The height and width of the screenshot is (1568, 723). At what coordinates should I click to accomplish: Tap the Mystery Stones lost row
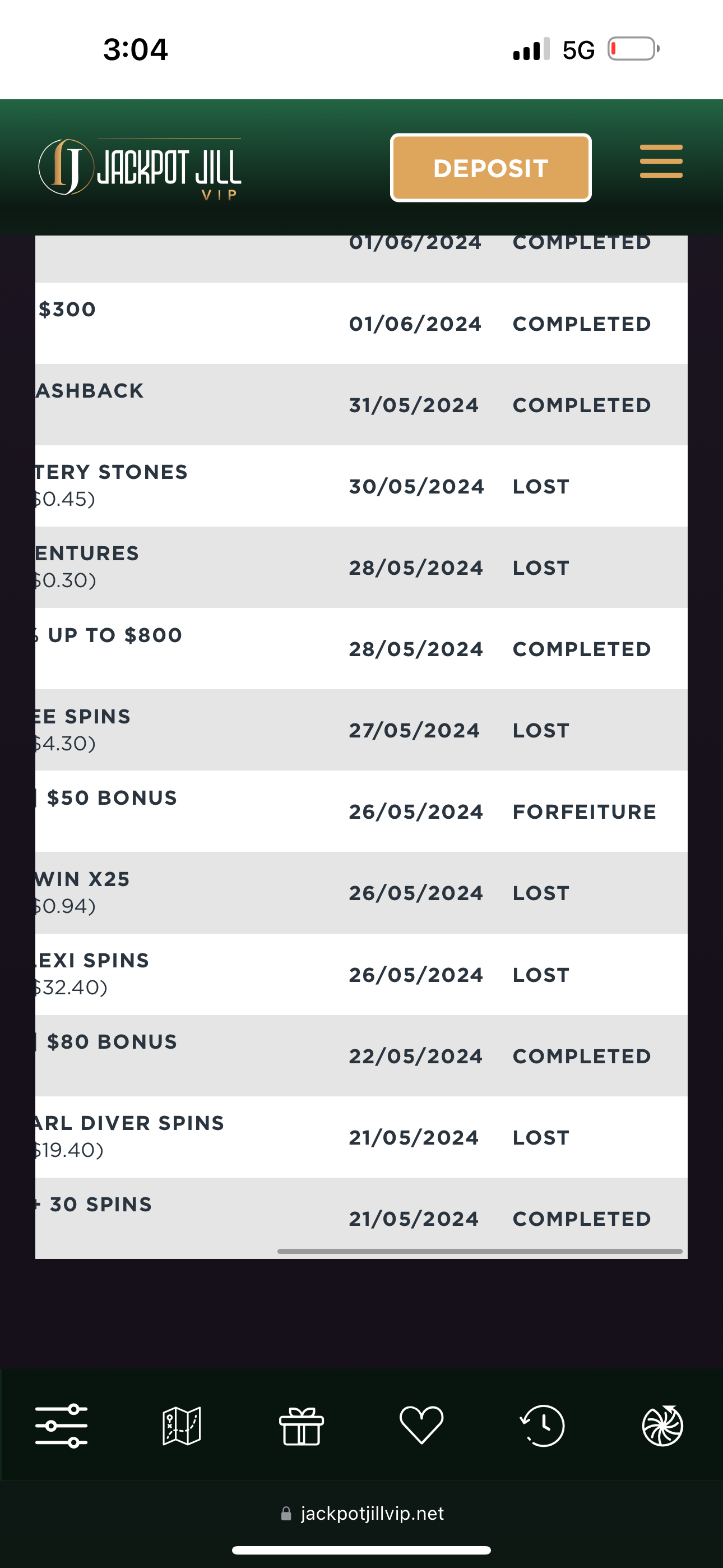point(361,486)
